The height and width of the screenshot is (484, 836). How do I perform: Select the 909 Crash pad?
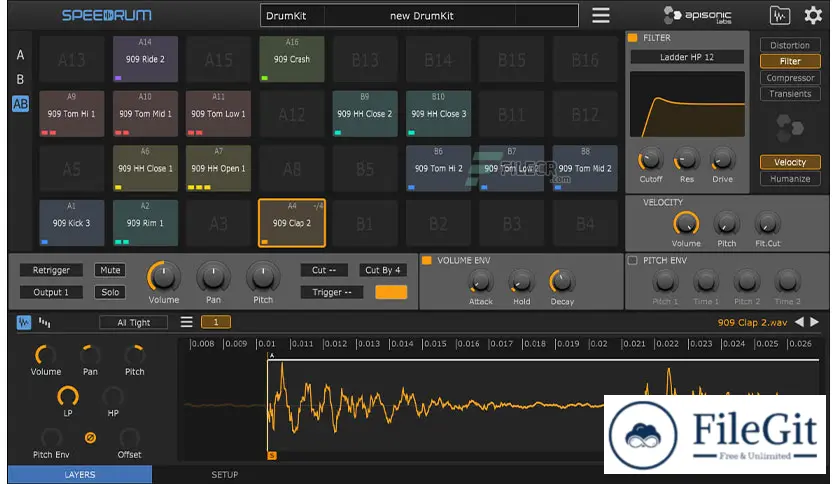pos(292,59)
